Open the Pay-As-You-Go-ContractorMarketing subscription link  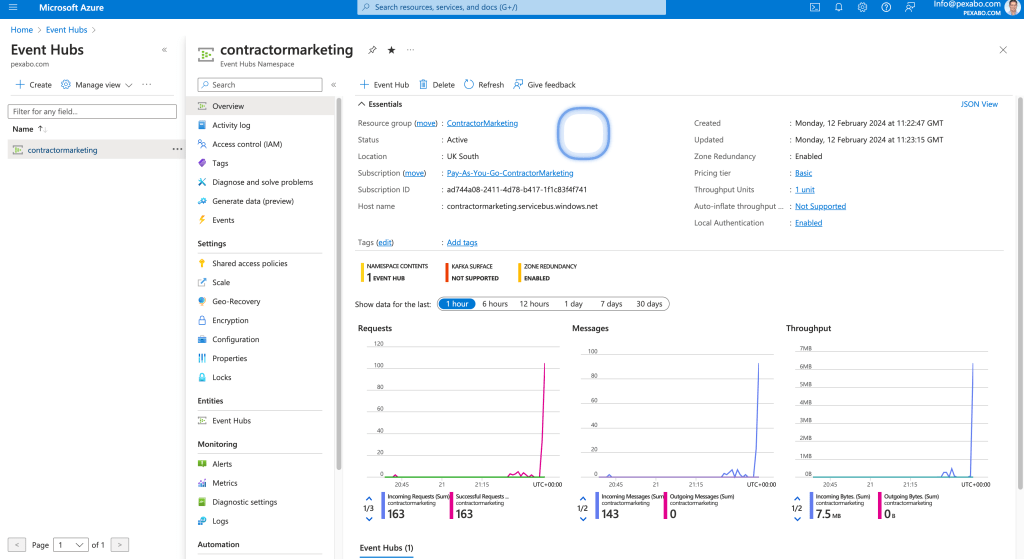[510, 173]
